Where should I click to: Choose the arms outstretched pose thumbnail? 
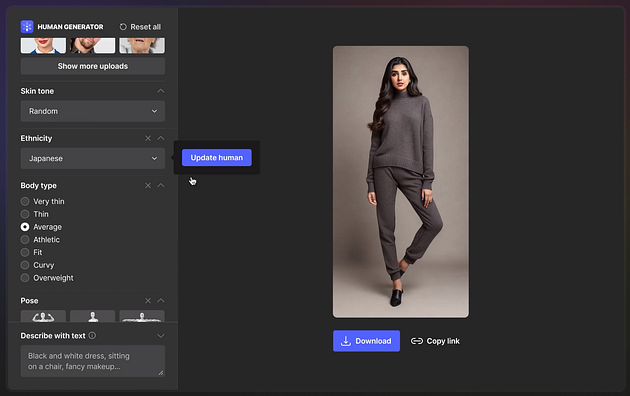(142, 316)
